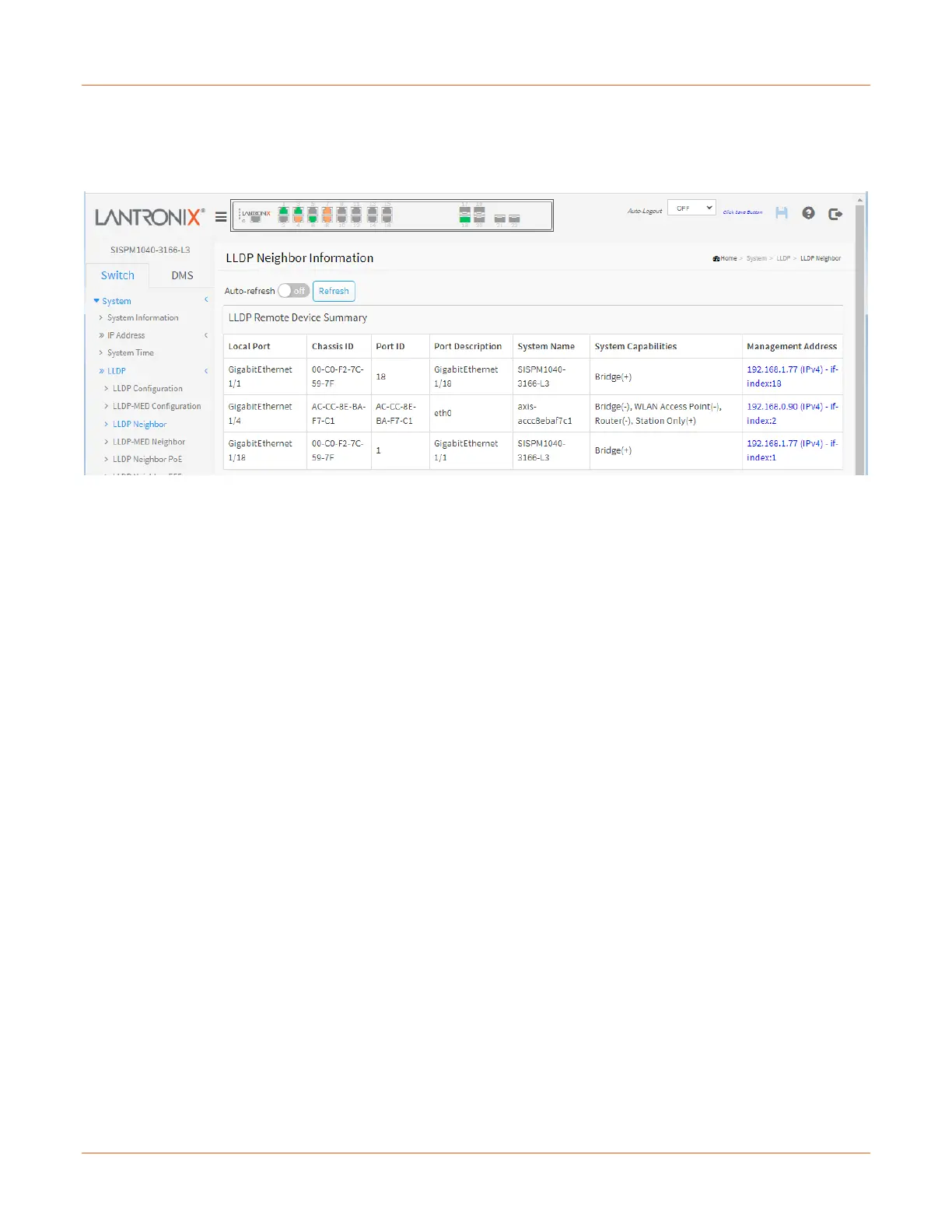Click the save configuration floppy icon
The height and width of the screenshot is (1232, 952).
(782, 212)
